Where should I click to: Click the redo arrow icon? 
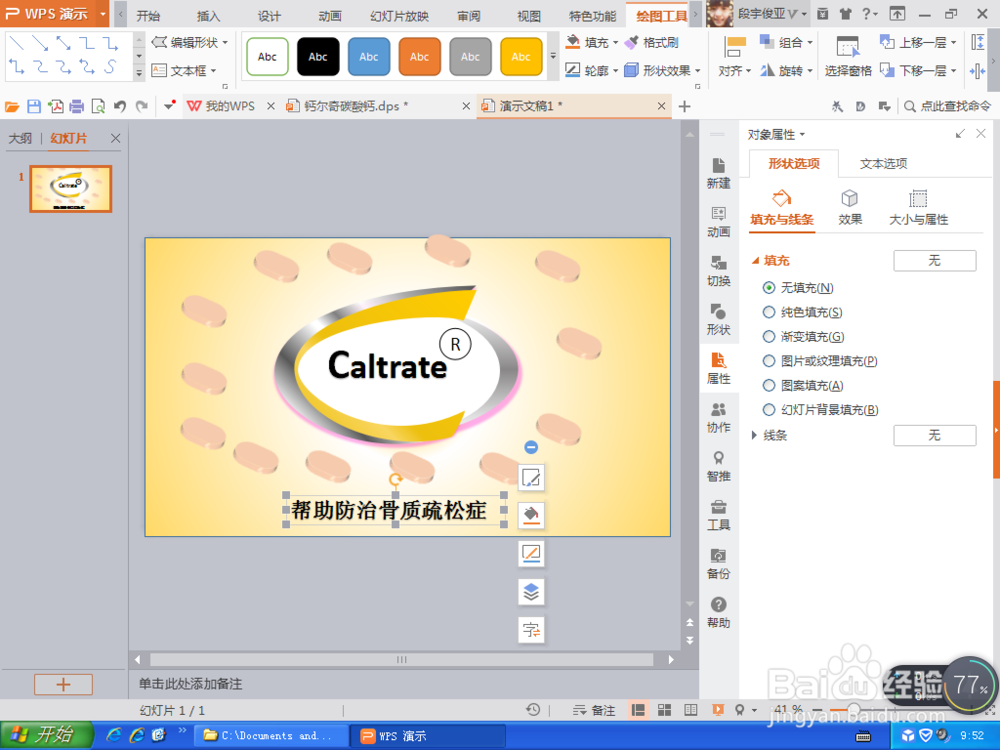point(142,106)
